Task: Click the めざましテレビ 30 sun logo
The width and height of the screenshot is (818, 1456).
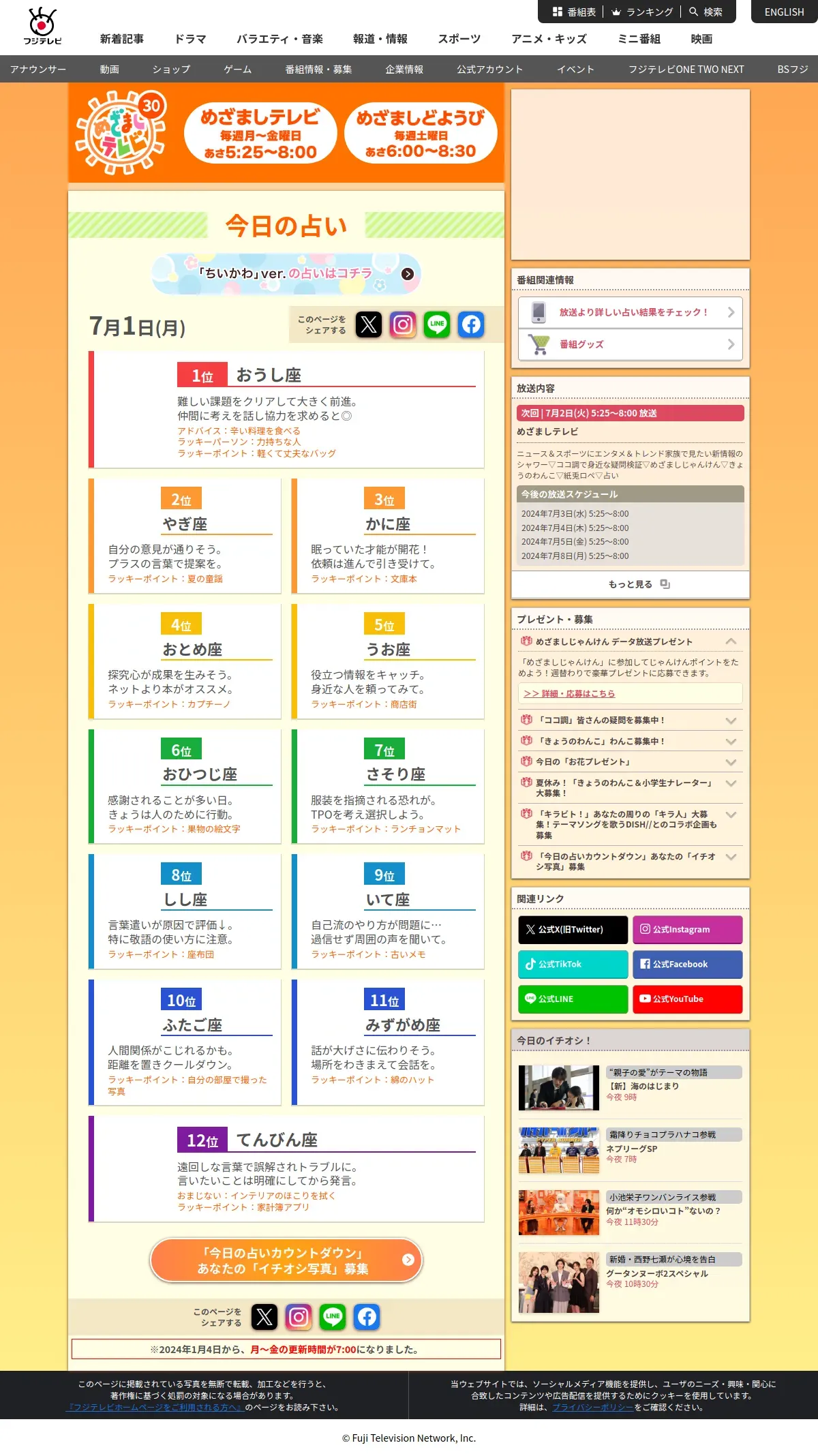Action: (121, 133)
